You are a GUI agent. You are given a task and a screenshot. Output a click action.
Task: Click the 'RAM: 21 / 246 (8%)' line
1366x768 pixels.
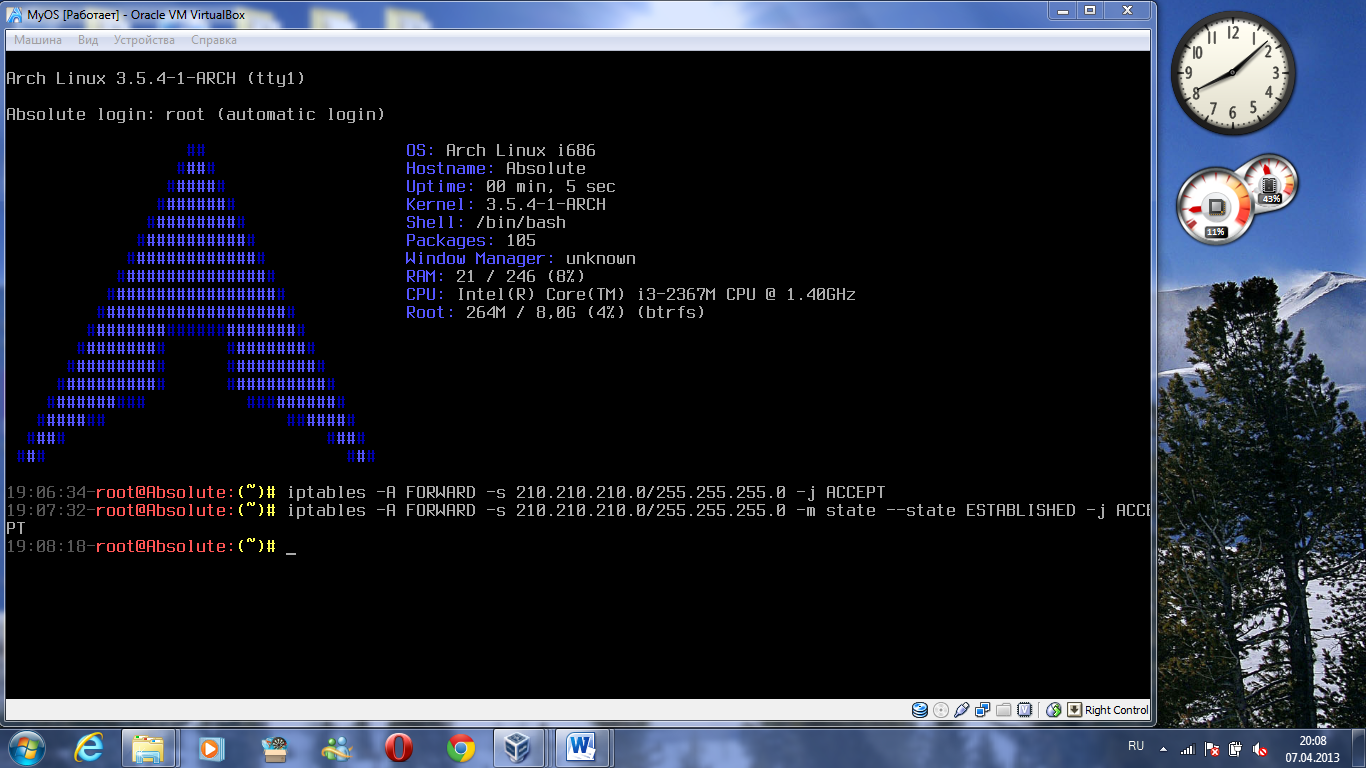[496, 277]
